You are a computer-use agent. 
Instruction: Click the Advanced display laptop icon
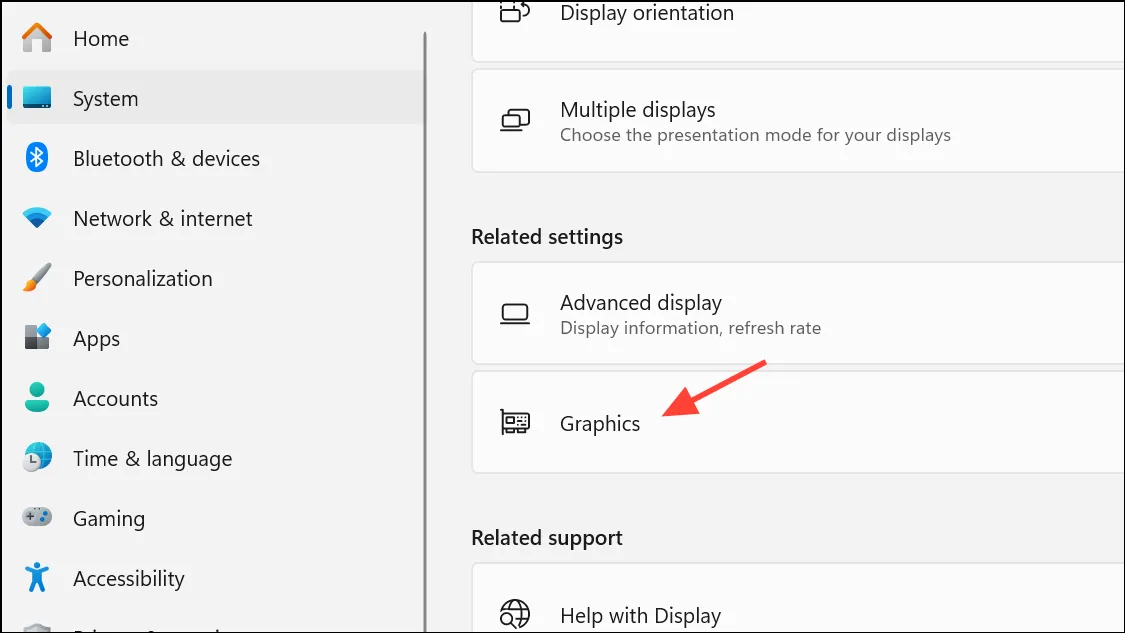pos(514,314)
